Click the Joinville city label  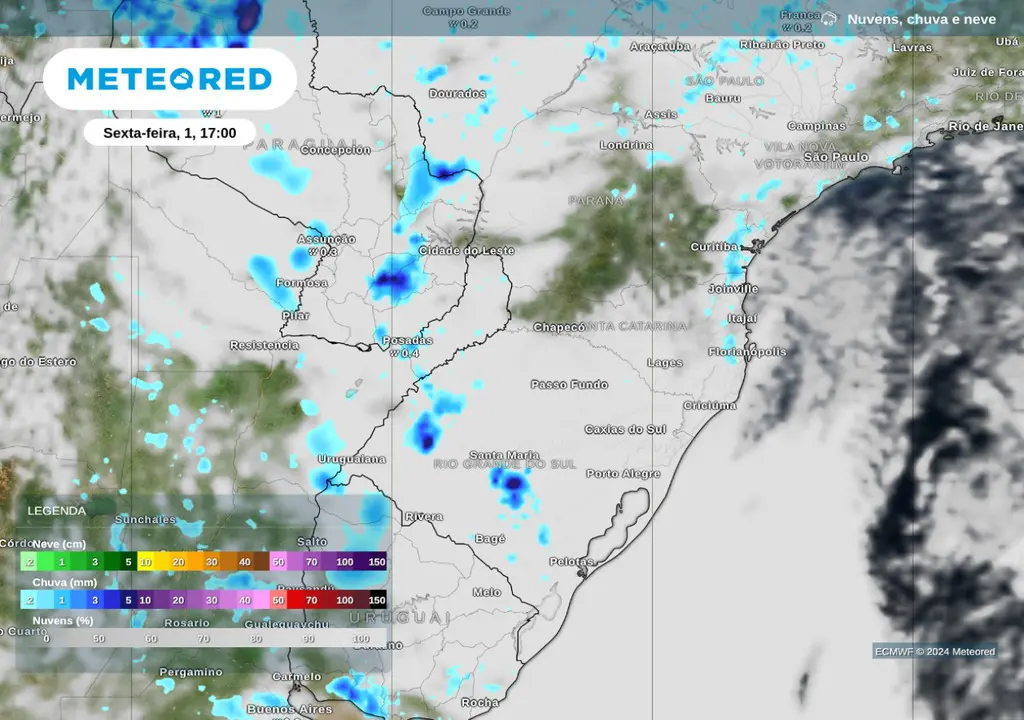[733, 289]
